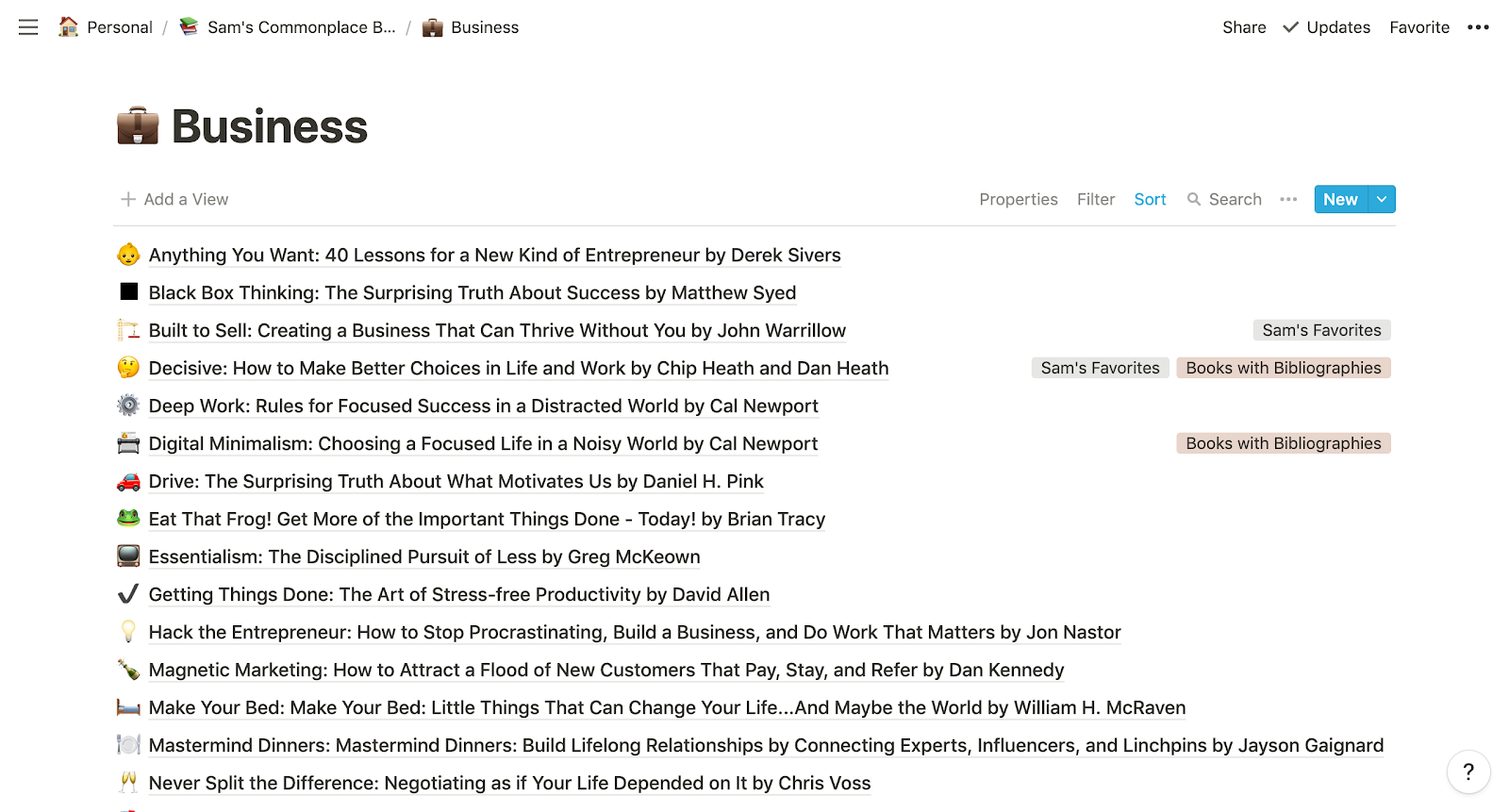Open the Essentialism by Greg McKeown page
This screenshot has height=812, width=1509.
point(424,556)
